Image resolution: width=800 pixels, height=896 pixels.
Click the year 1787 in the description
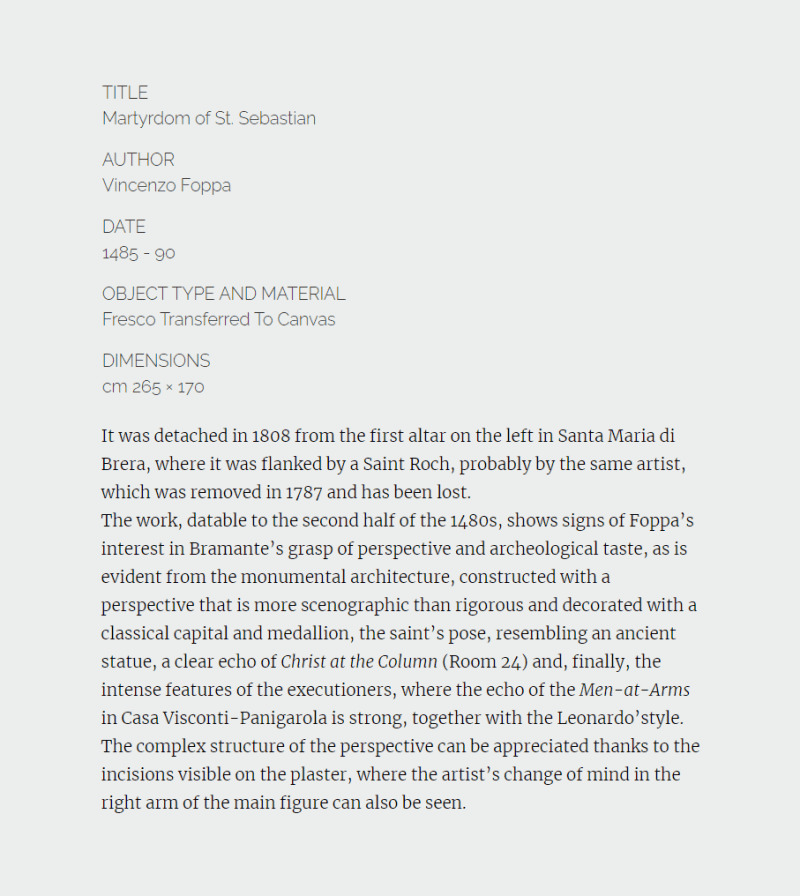303,492
